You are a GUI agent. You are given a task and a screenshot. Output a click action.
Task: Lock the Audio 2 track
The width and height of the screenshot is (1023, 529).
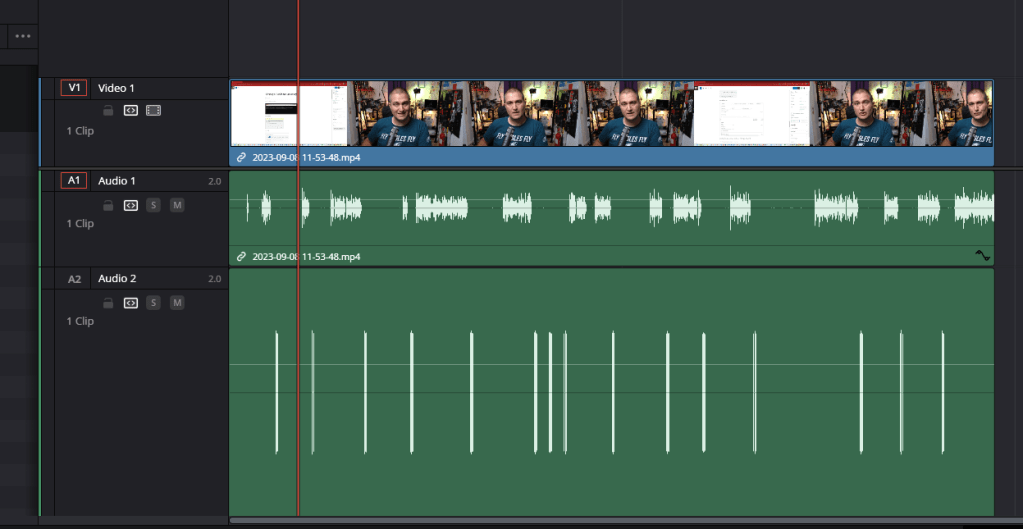(108, 303)
